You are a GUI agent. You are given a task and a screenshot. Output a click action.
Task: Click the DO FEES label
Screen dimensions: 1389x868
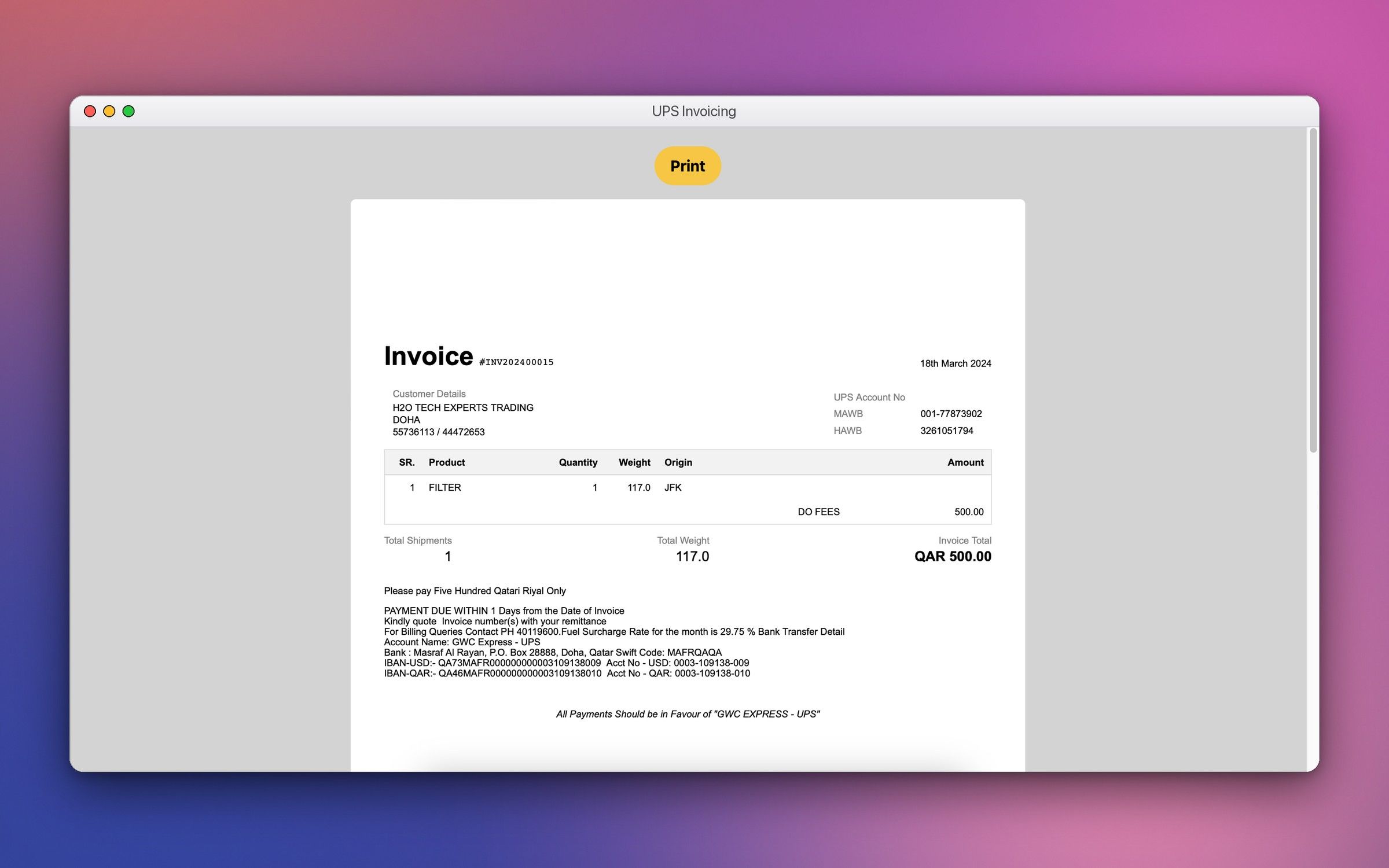(x=818, y=512)
